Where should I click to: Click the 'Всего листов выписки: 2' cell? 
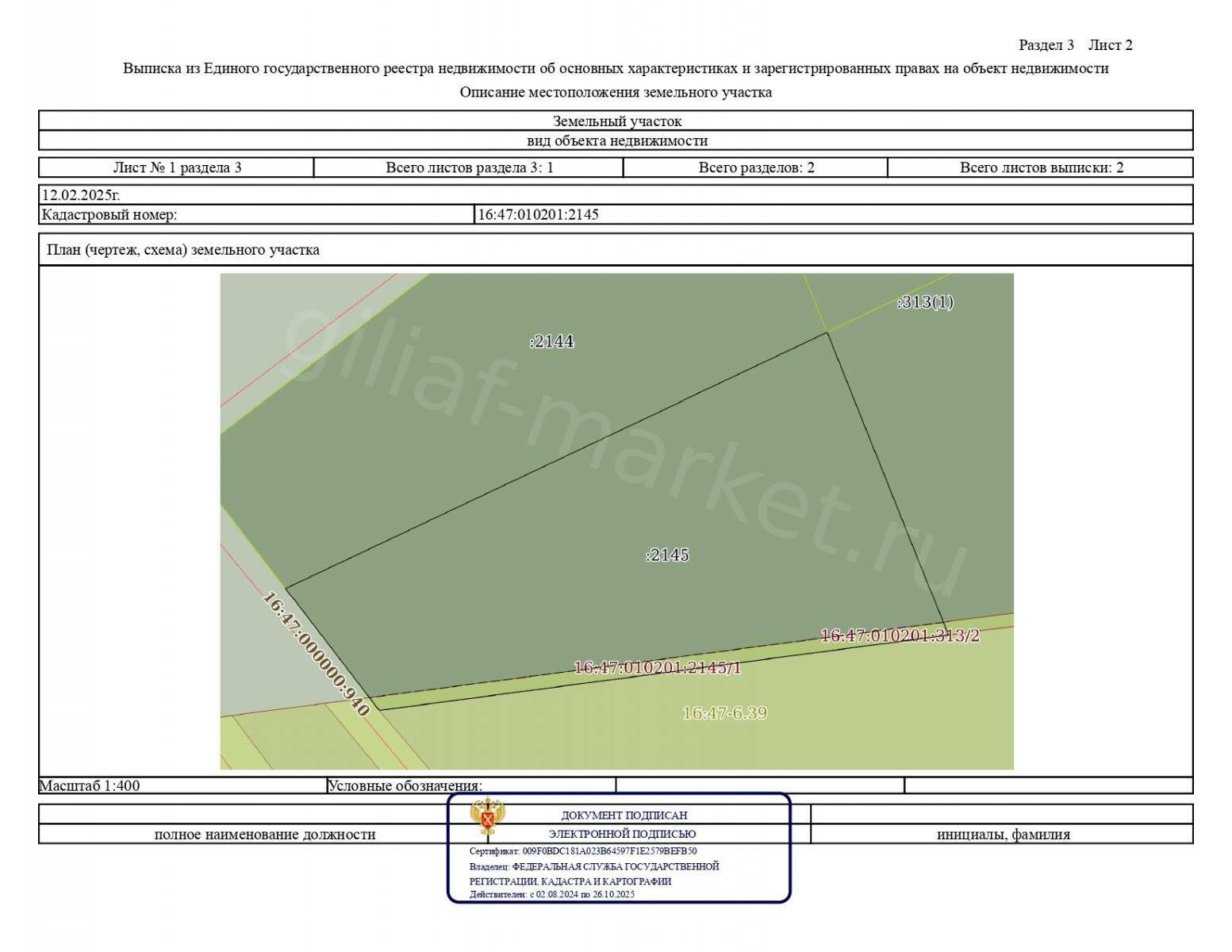pos(1041,167)
